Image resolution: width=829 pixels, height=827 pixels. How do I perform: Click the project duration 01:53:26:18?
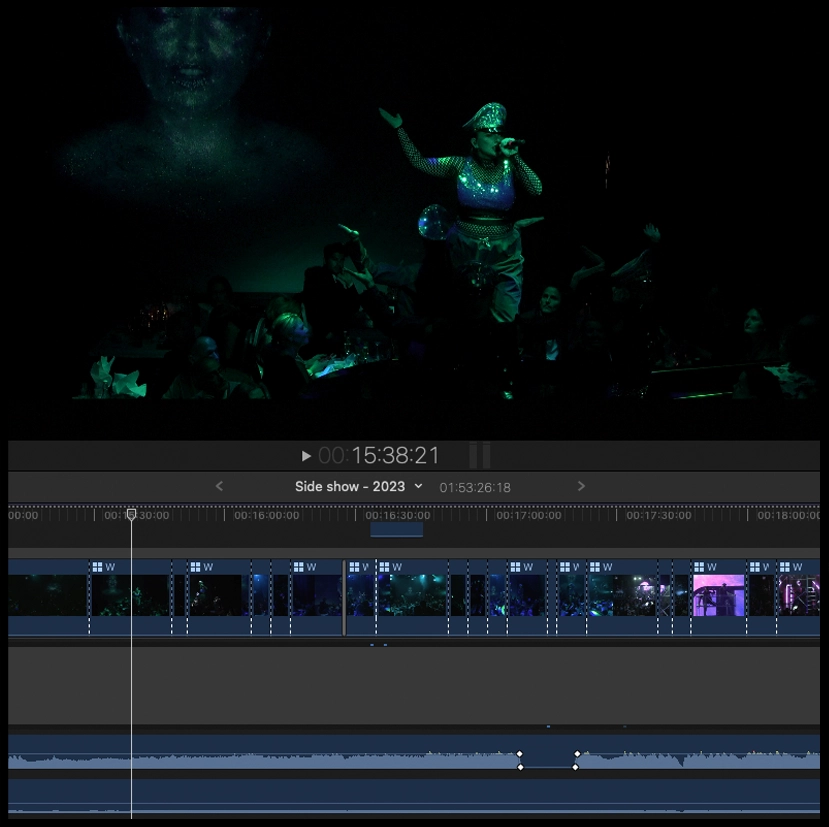coord(475,488)
